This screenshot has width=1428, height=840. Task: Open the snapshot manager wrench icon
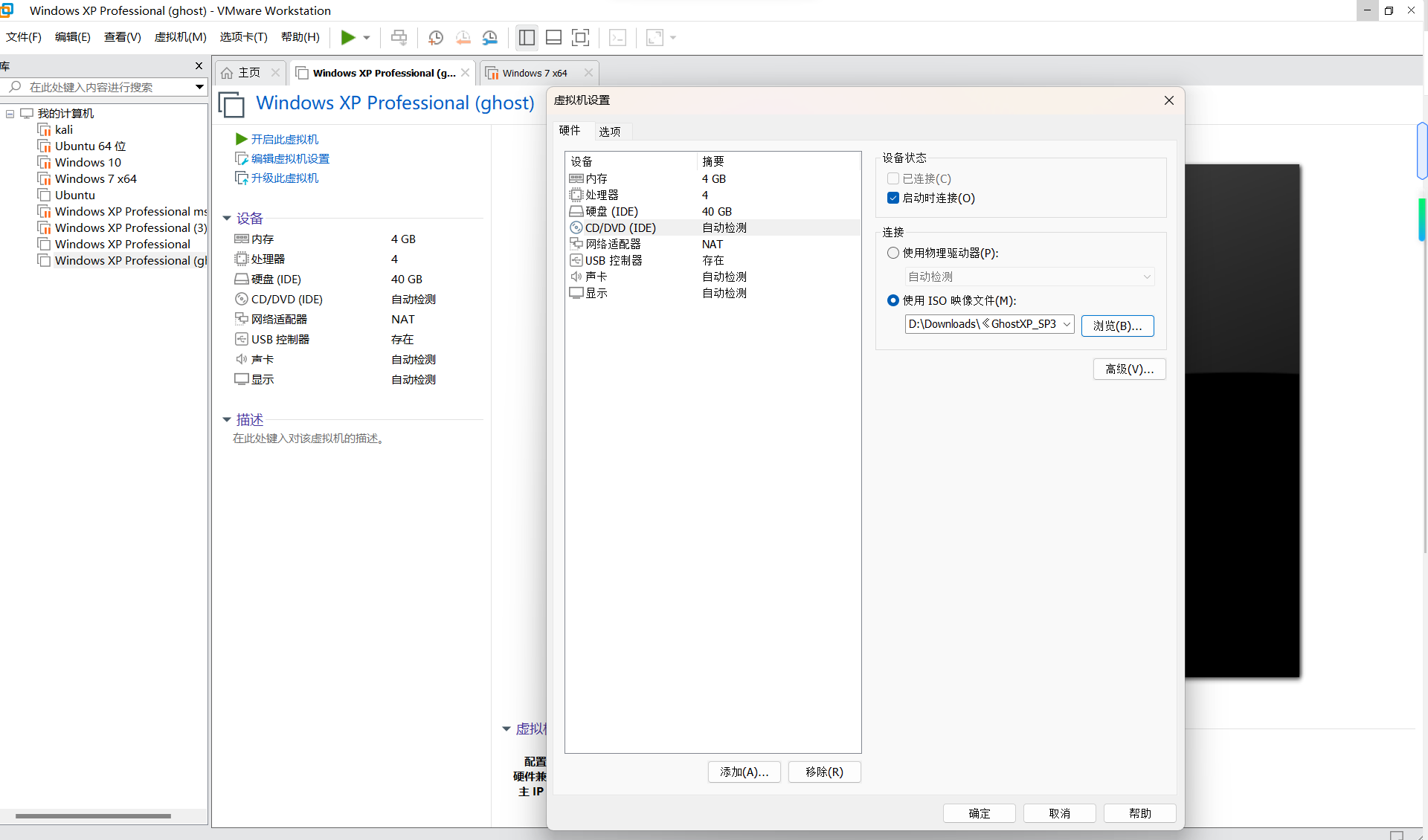[x=490, y=37]
